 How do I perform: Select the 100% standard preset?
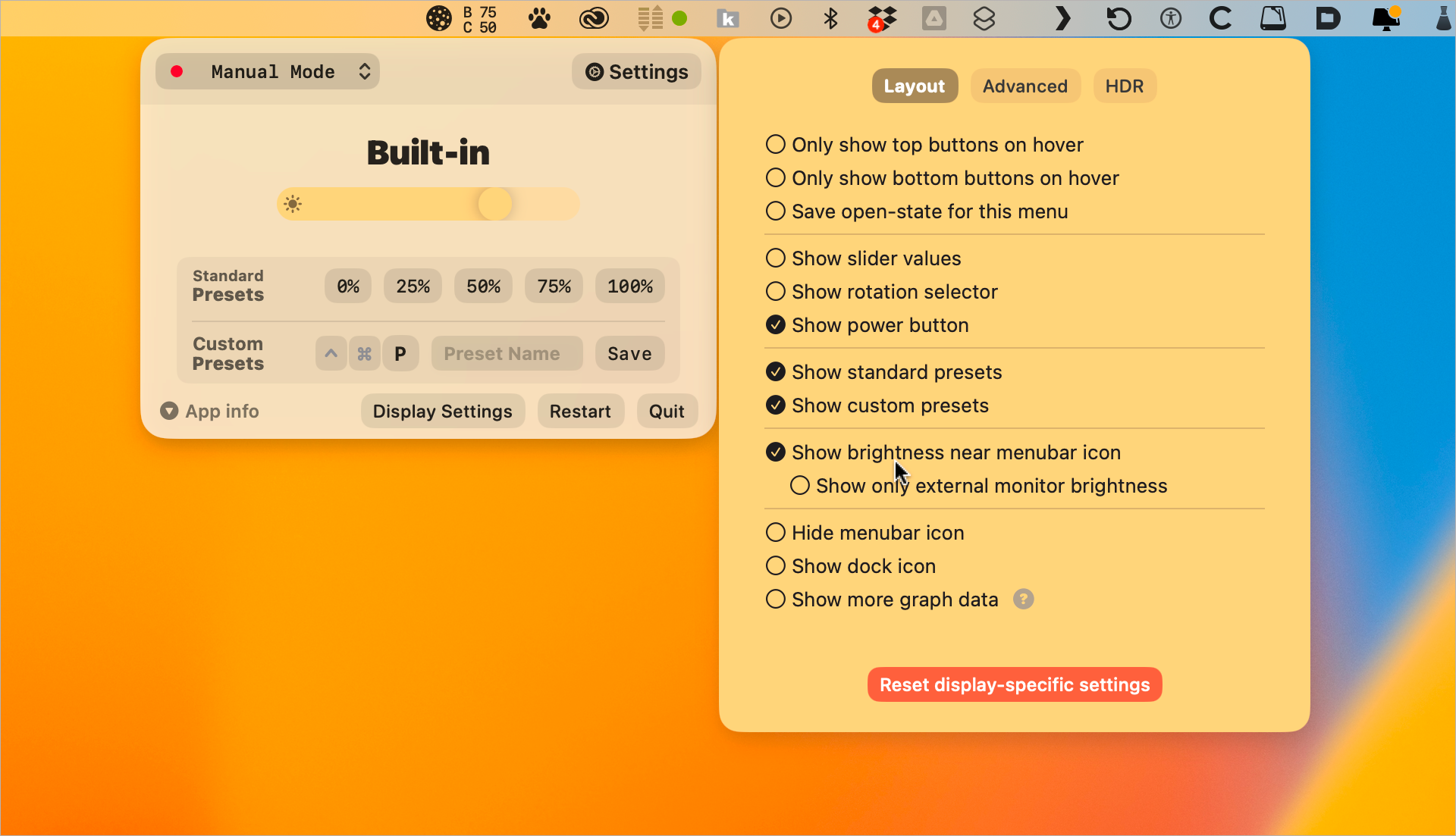coord(629,286)
